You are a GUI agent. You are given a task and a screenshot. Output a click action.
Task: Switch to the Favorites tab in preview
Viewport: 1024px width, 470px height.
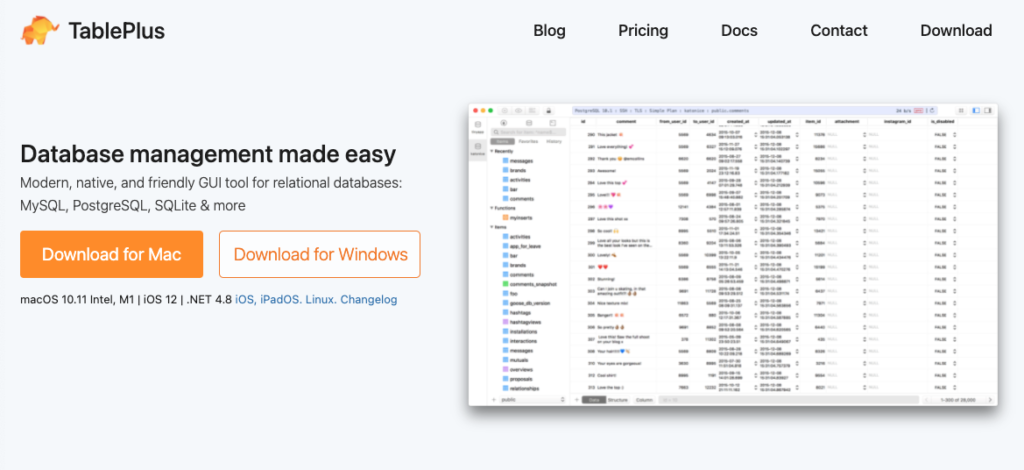coord(528,141)
